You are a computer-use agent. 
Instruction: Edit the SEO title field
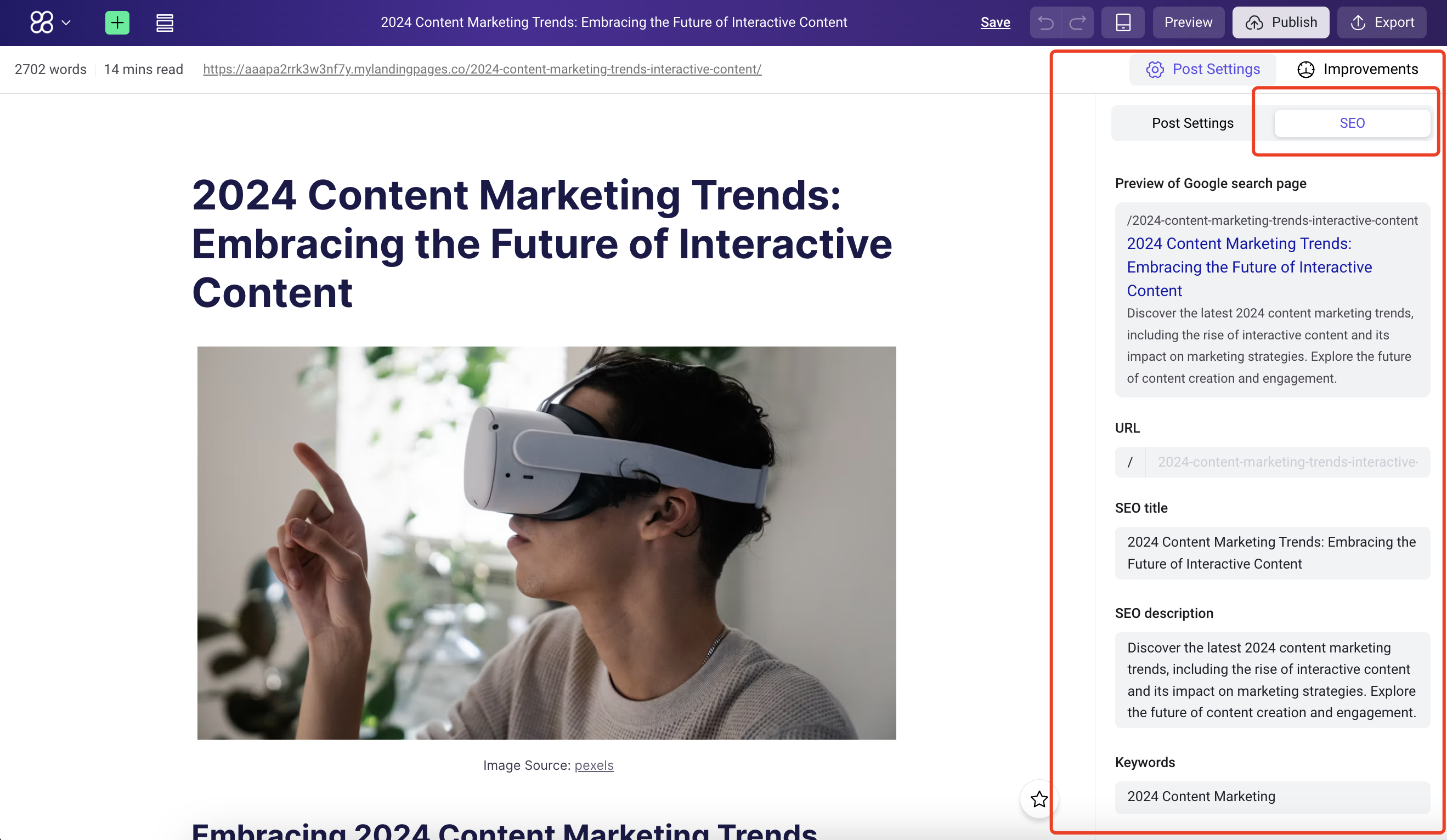1272,552
